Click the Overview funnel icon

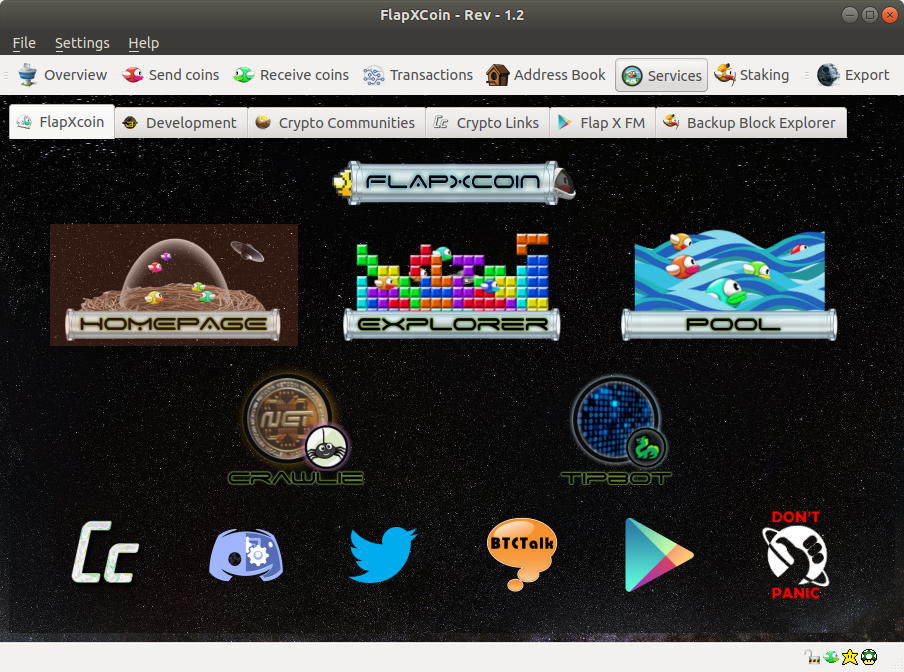click(x=27, y=75)
